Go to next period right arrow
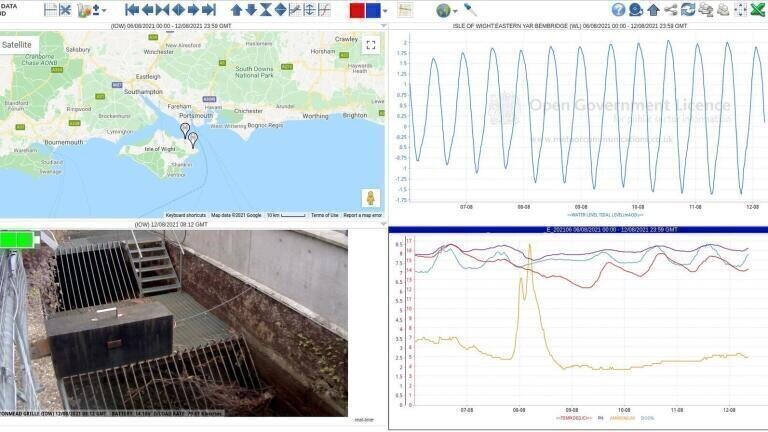 pyautogui.click(x=193, y=10)
